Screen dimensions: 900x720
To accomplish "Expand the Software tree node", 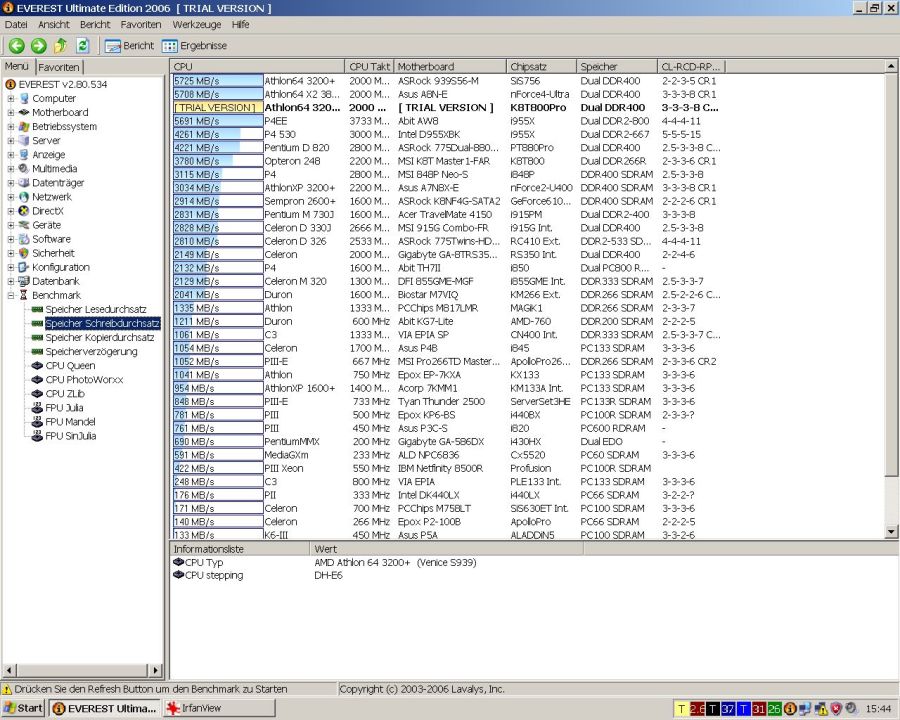I will coord(10,239).
